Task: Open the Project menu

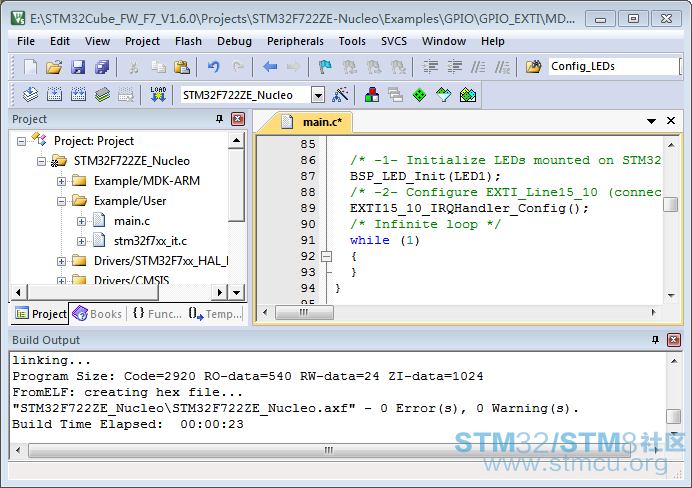Action: (x=142, y=41)
